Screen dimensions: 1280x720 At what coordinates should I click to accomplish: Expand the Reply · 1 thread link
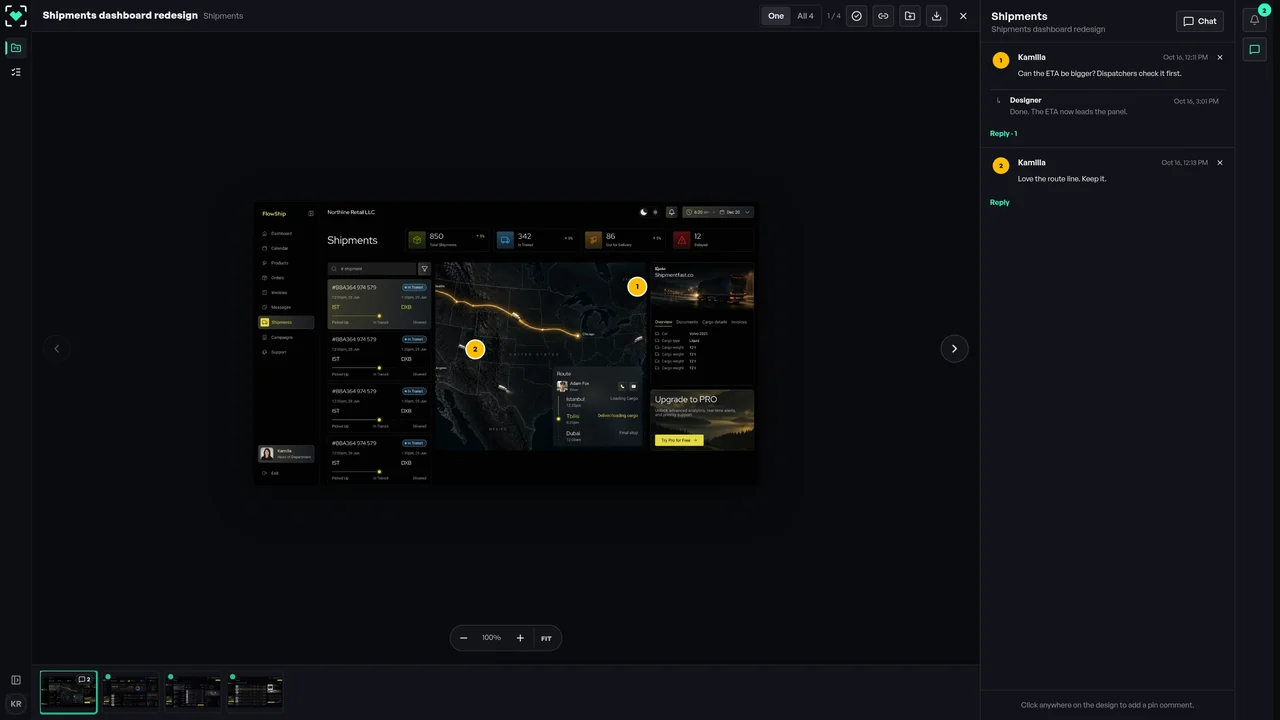pyautogui.click(x=1003, y=133)
